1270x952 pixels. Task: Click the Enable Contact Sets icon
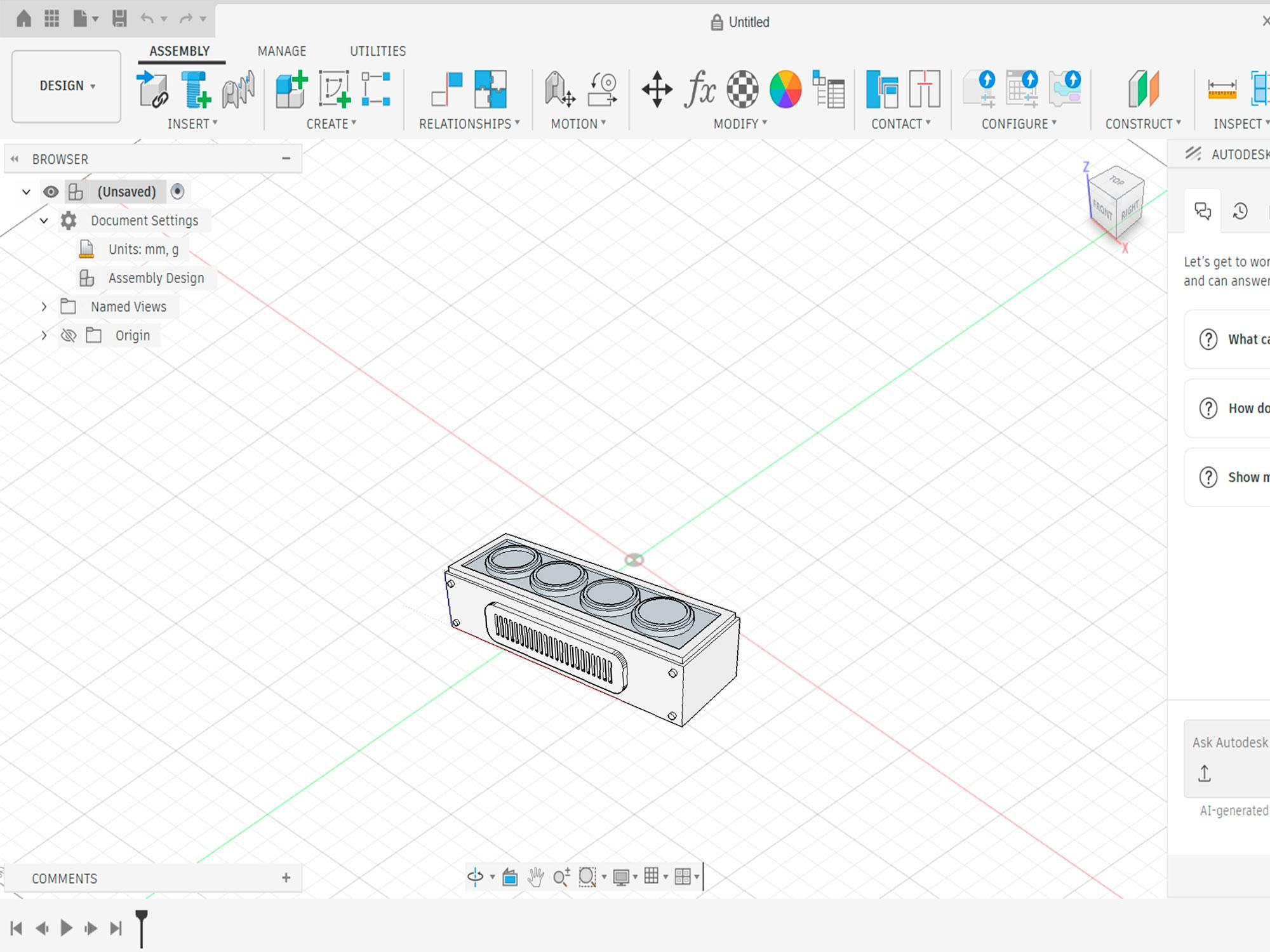coord(882,89)
